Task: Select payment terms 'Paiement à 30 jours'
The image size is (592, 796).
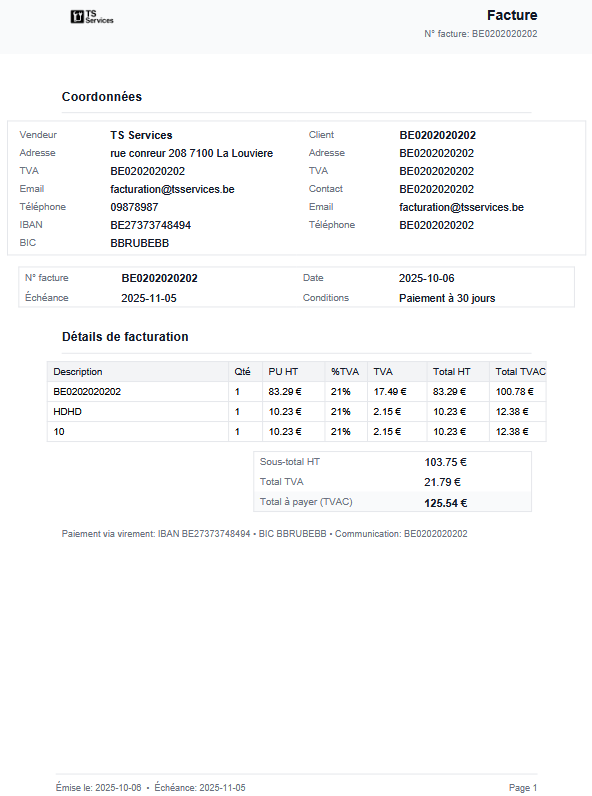Action: [x=447, y=298]
